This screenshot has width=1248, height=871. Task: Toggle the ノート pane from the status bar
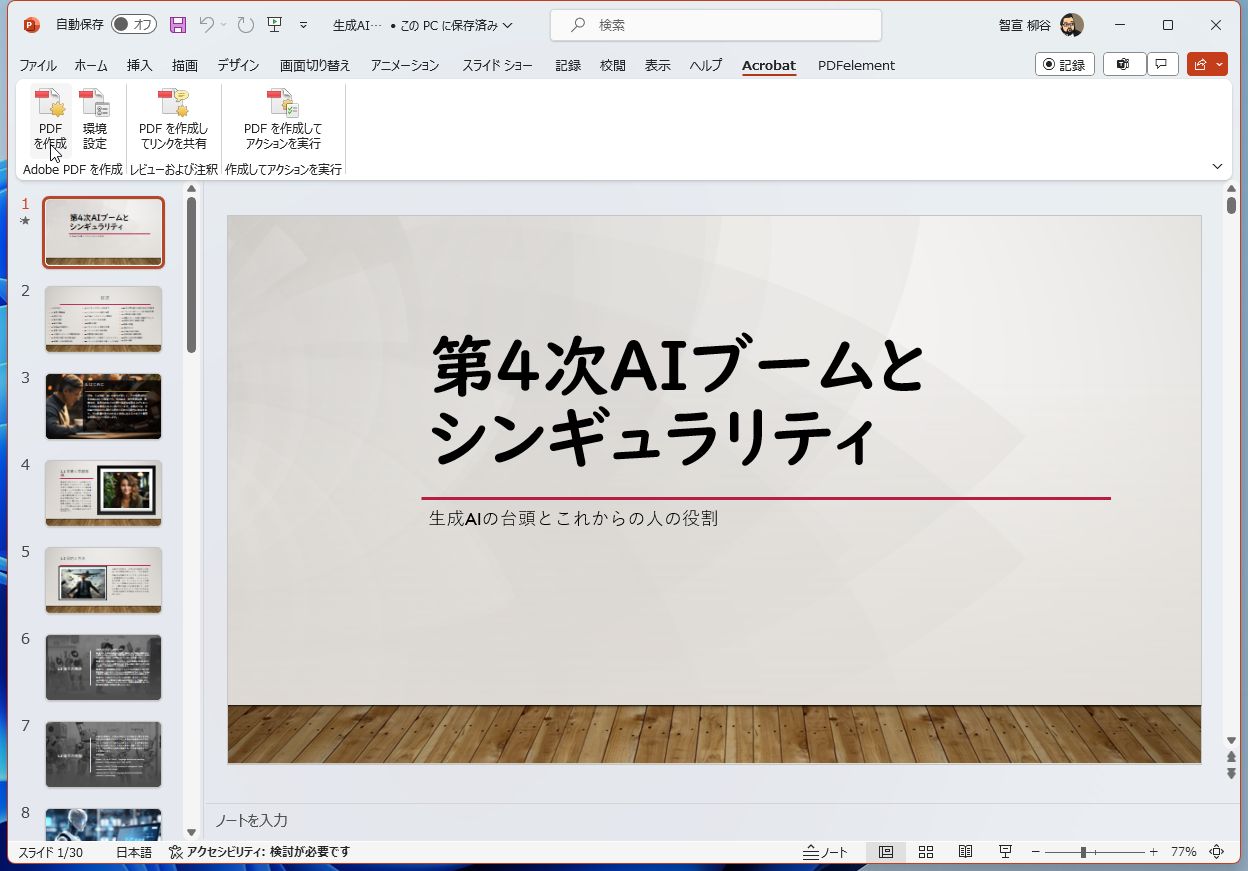tap(826, 851)
